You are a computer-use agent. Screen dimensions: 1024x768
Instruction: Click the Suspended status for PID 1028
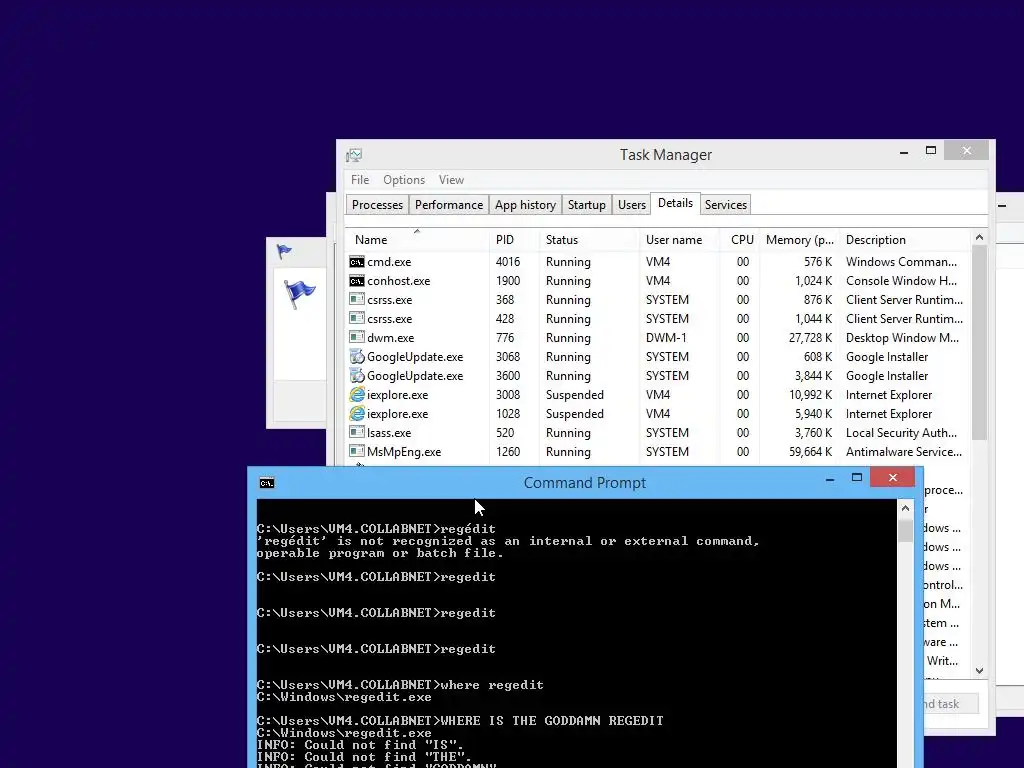[575, 413]
